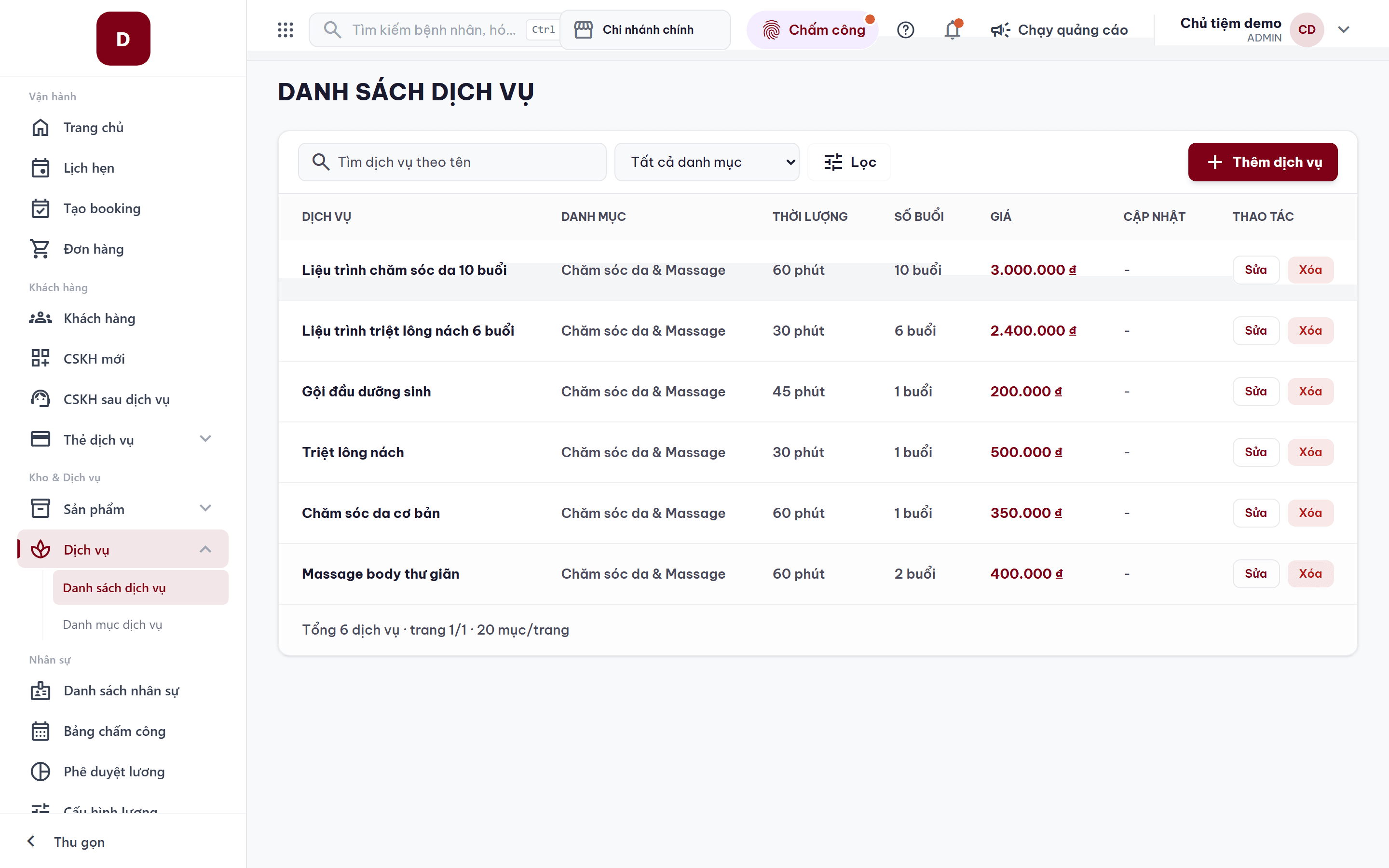Open Chạy quảng cáo megaphone link
This screenshot has height=868, width=1389.
(x=1059, y=30)
